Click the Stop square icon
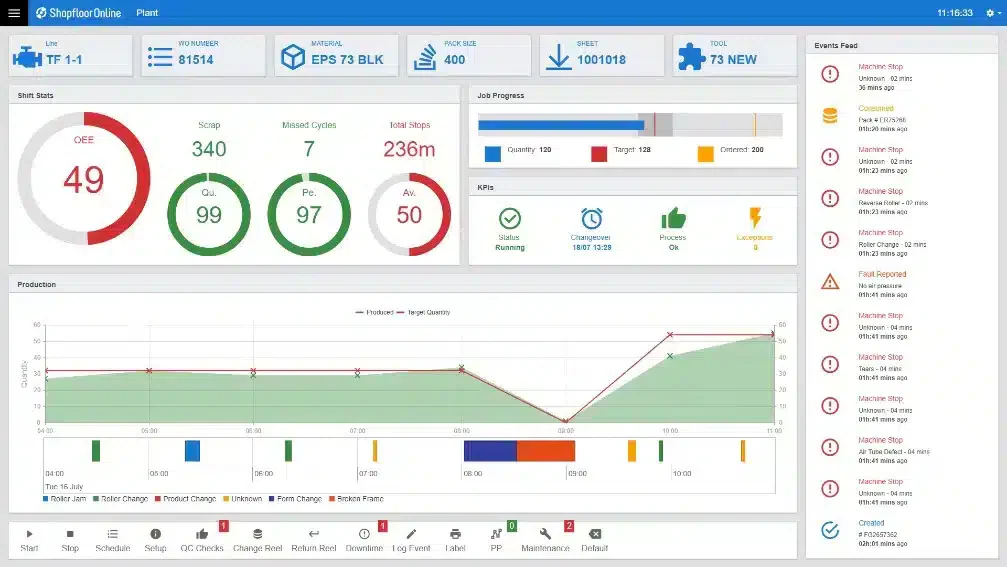The image size is (1007, 567). (x=70, y=534)
